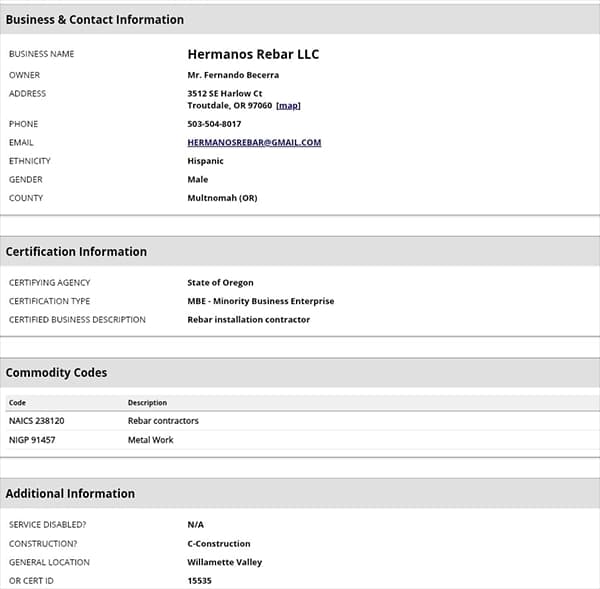The image size is (600, 589).
Task: Click the Certification Information section header
Action: pos(76,251)
